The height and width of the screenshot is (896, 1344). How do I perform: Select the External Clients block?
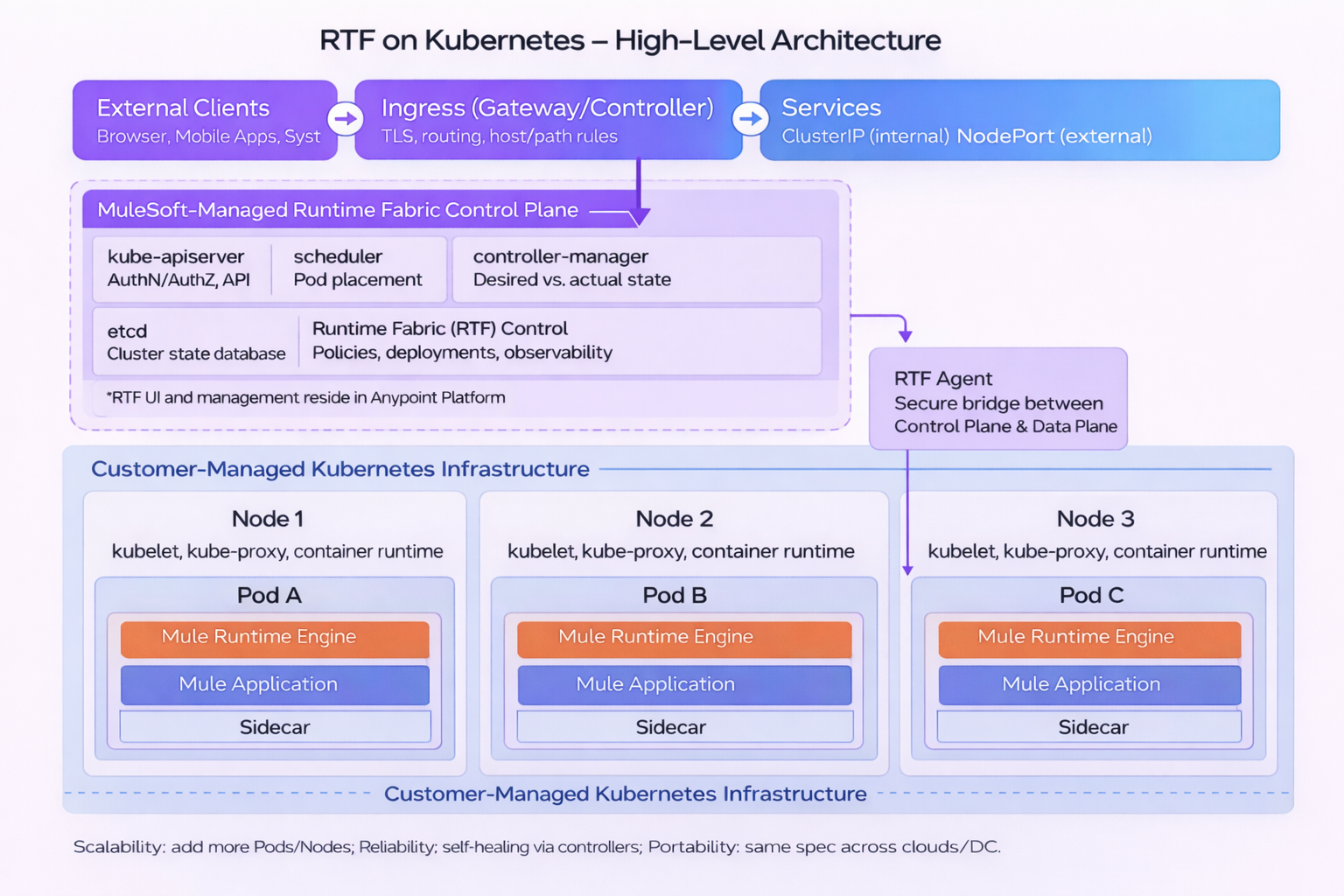click(203, 119)
